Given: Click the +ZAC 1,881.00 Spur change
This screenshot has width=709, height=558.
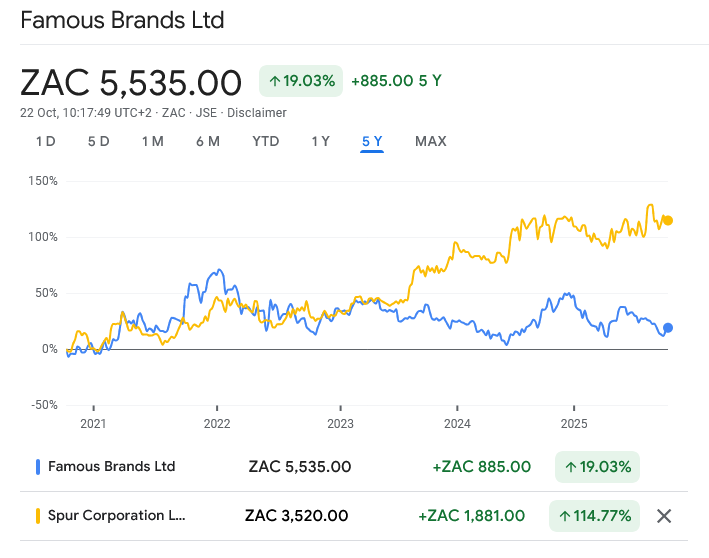Looking at the screenshot, I should 472,515.
